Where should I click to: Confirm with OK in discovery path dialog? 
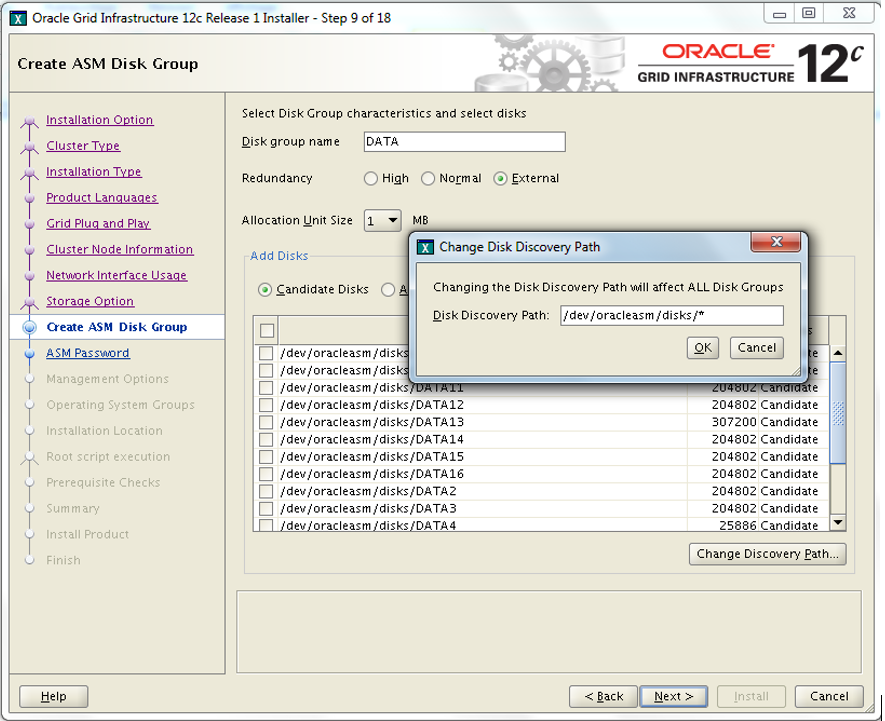coord(703,348)
